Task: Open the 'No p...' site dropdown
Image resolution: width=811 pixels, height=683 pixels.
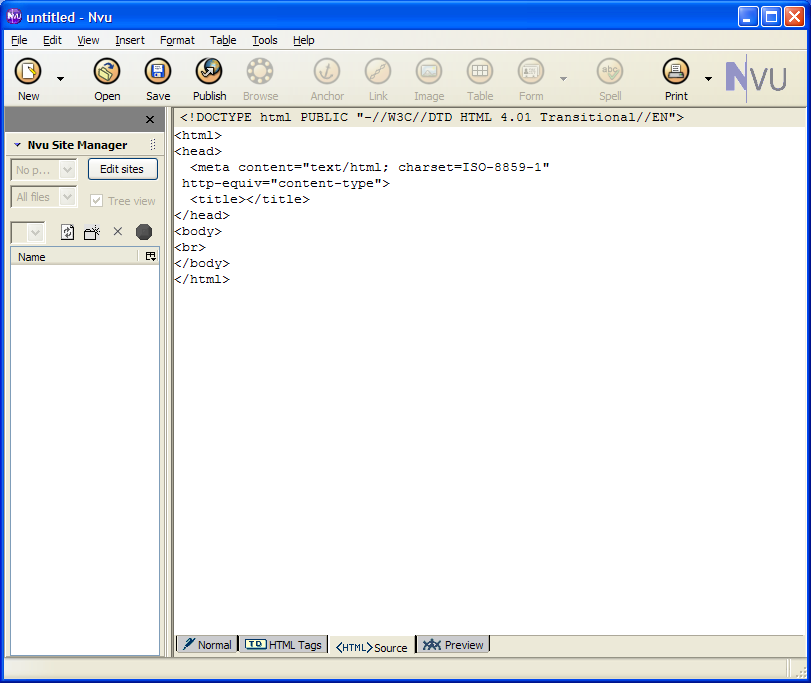Action: click(43, 170)
